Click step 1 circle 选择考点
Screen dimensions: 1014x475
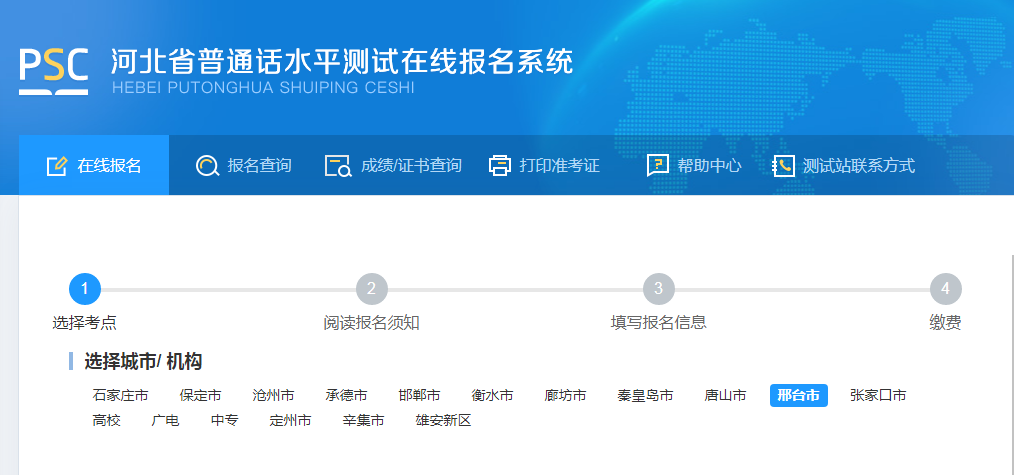[x=85, y=289]
